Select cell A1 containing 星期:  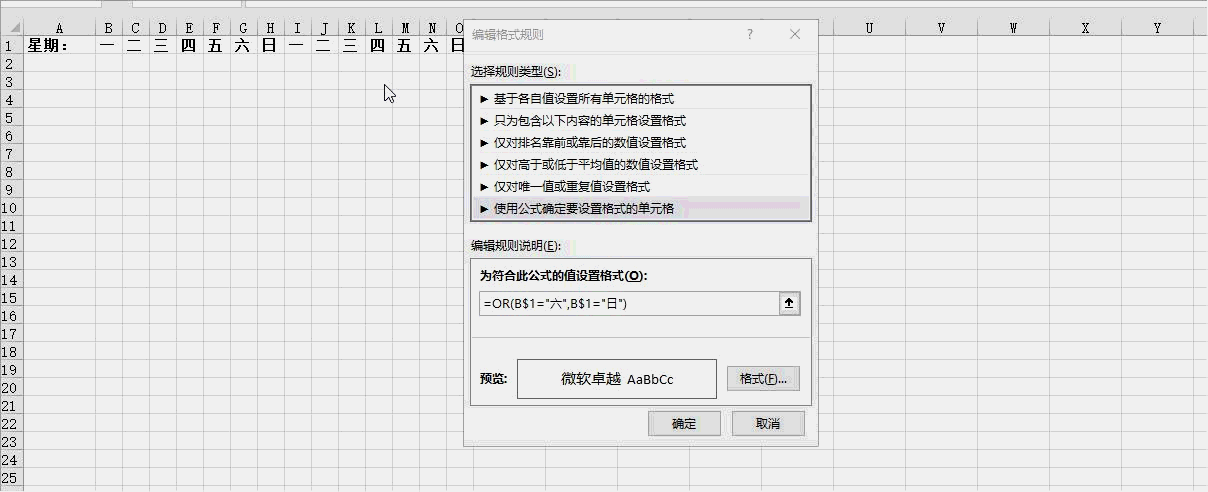59,45
